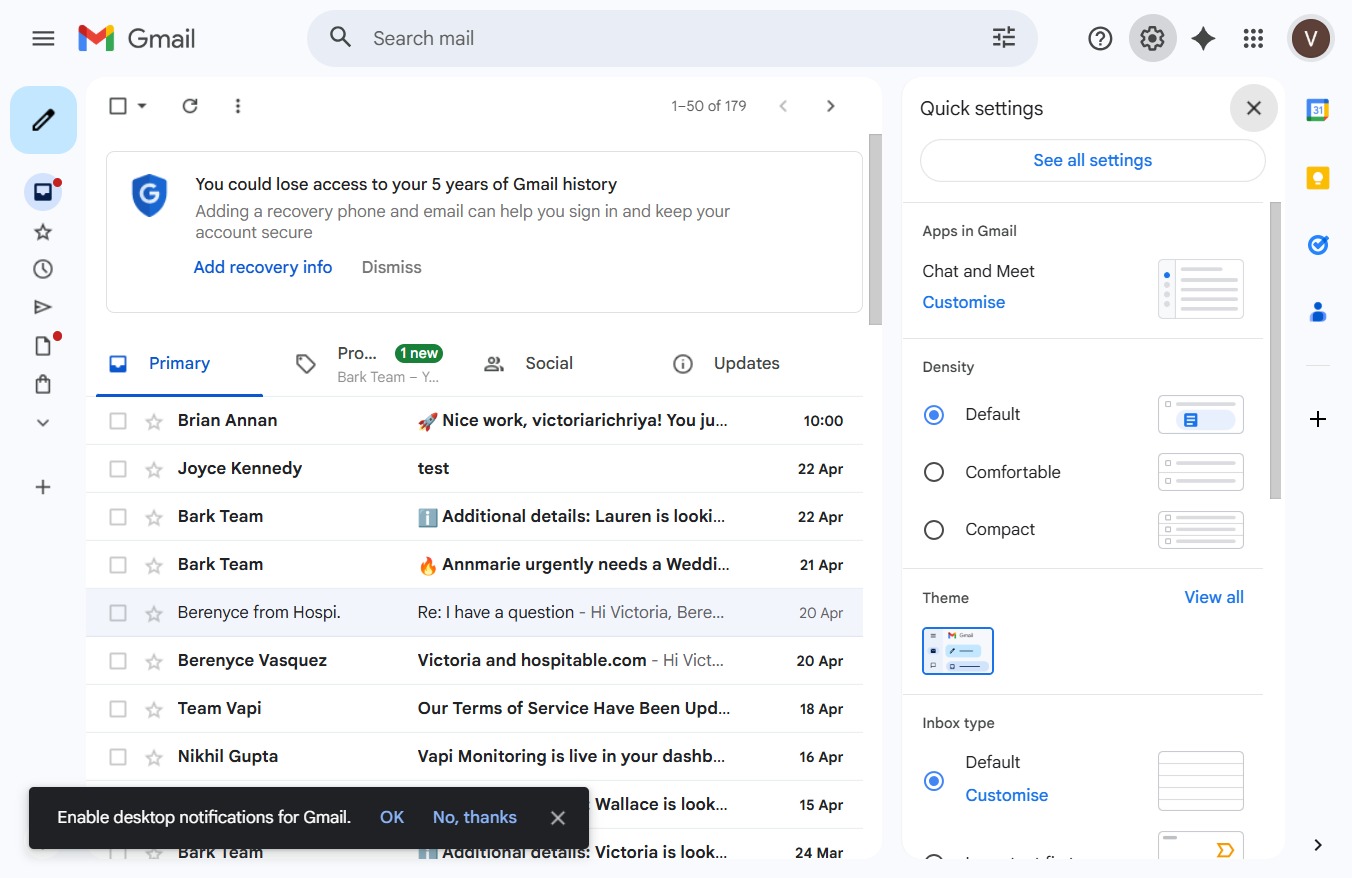This screenshot has height=878, width=1352.
Task: Open Contacts side panel icon
Action: 1318,312
